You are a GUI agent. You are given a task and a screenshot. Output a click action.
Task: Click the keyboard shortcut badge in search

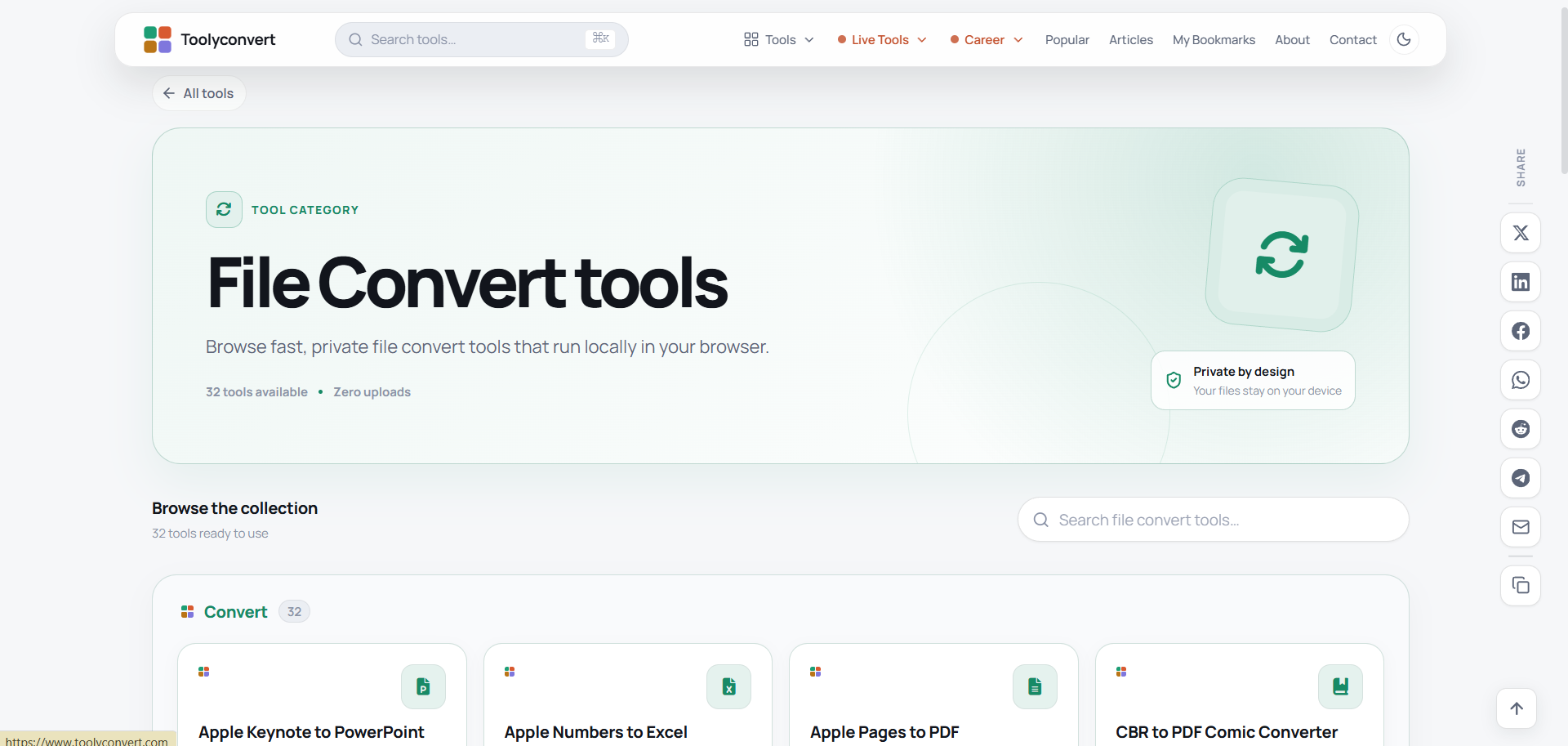point(600,38)
